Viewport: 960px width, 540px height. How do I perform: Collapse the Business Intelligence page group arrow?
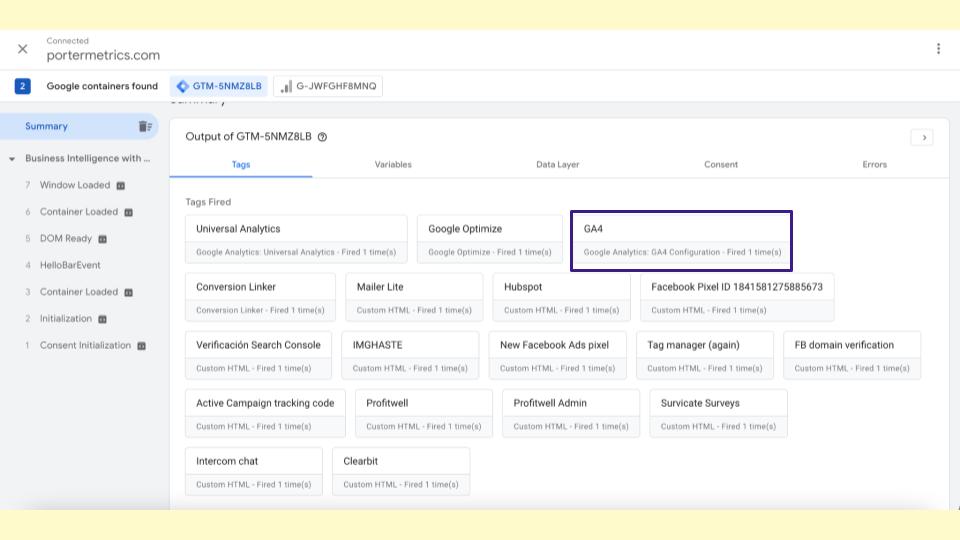click(x=12, y=159)
